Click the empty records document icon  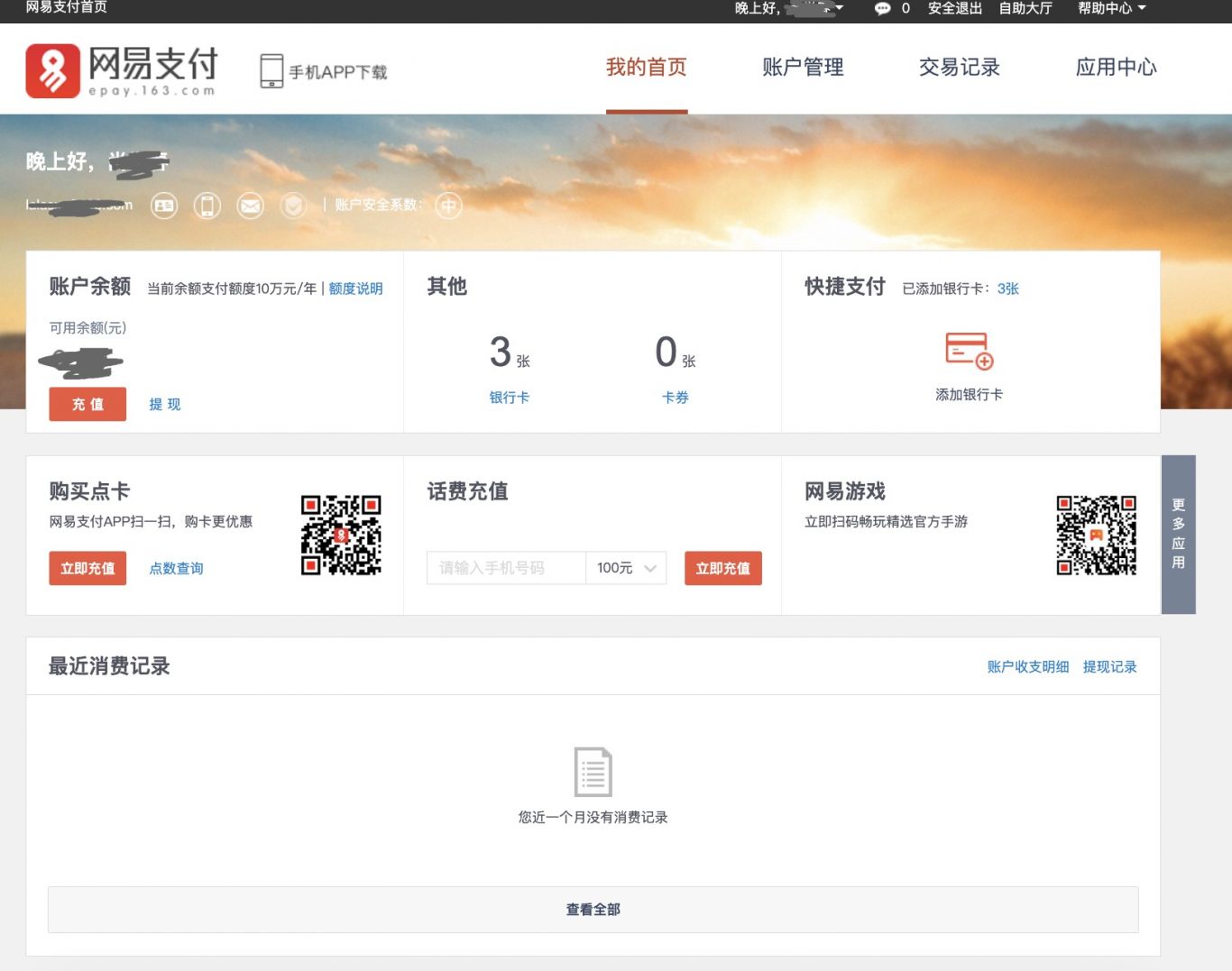tap(593, 772)
